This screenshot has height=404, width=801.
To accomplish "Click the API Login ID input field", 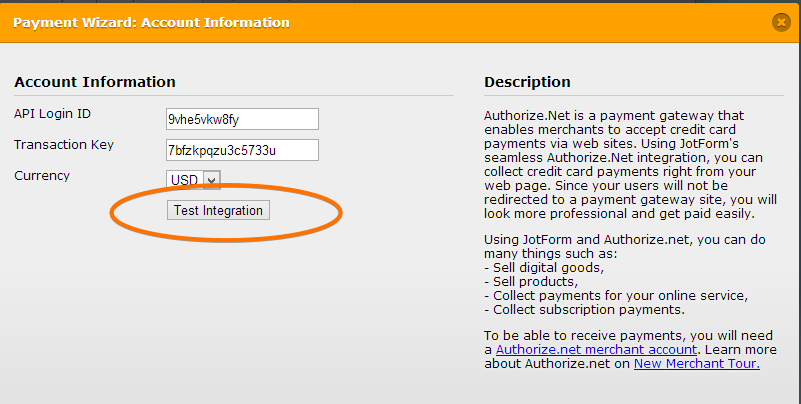I will click(242, 119).
